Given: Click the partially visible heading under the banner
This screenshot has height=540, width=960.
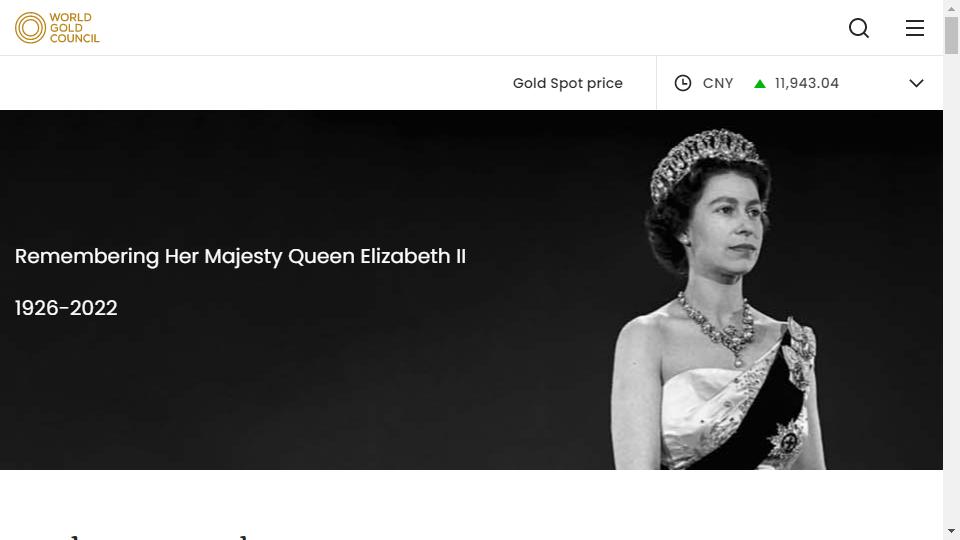Looking at the screenshot, I should point(159,536).
